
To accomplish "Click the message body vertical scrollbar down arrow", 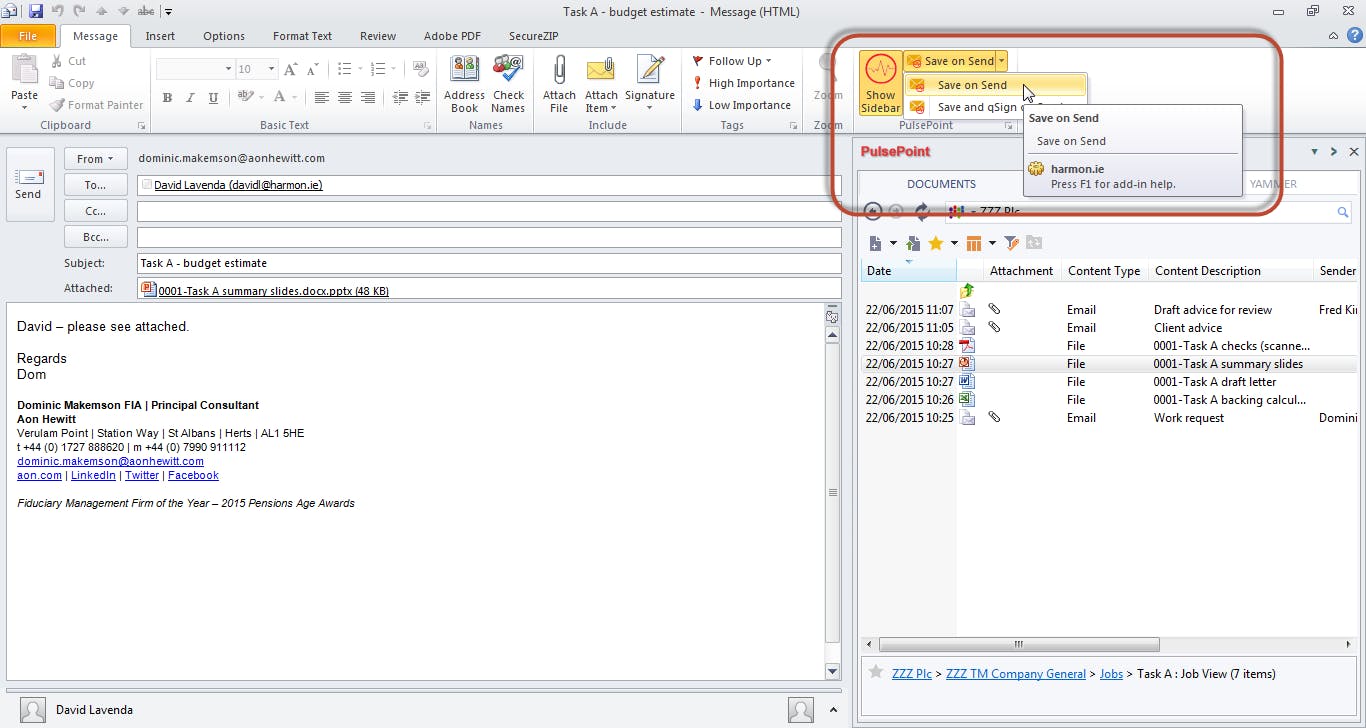I will pyautogui.click(x=832, y=670).
